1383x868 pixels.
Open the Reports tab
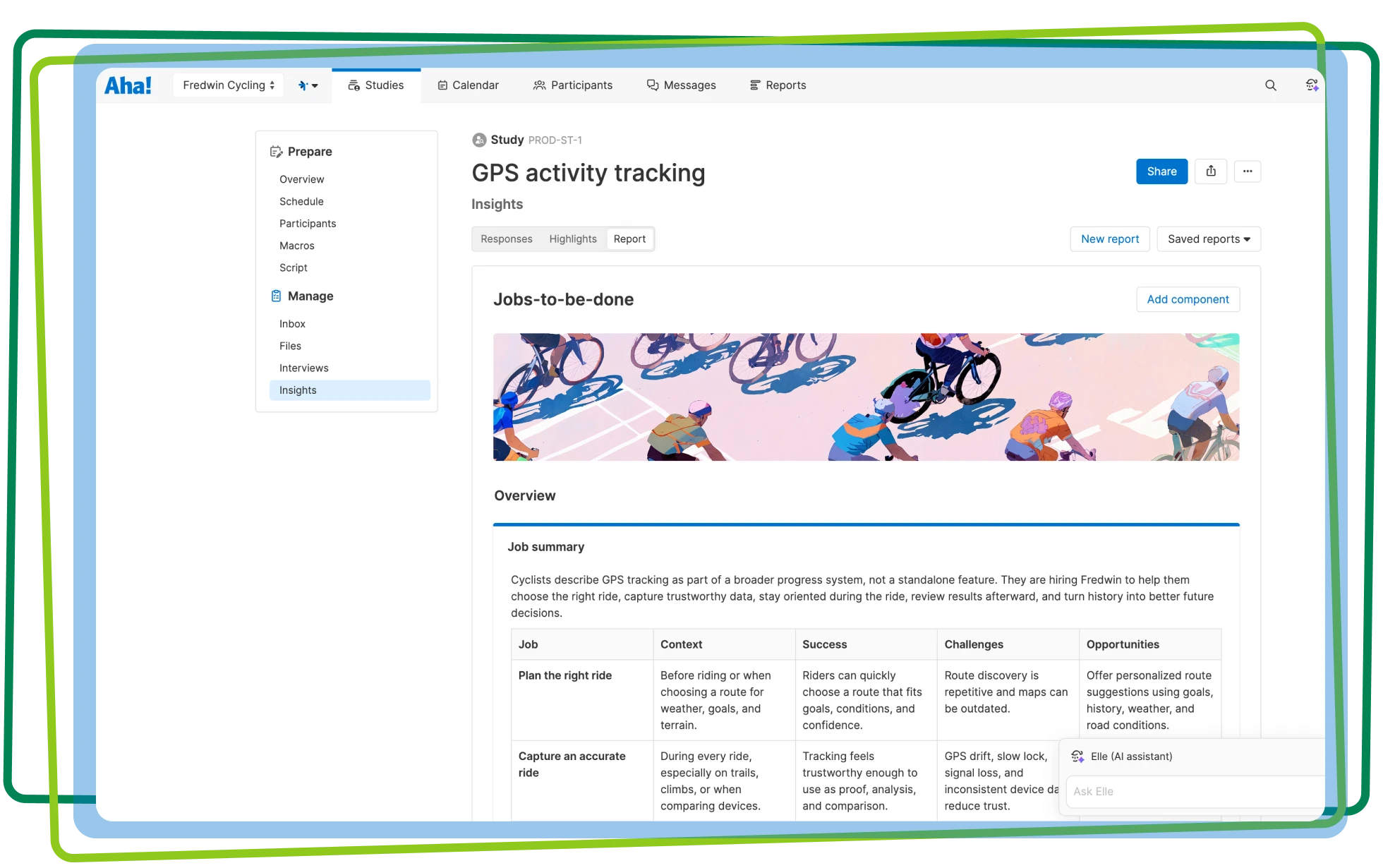[778, 85]
